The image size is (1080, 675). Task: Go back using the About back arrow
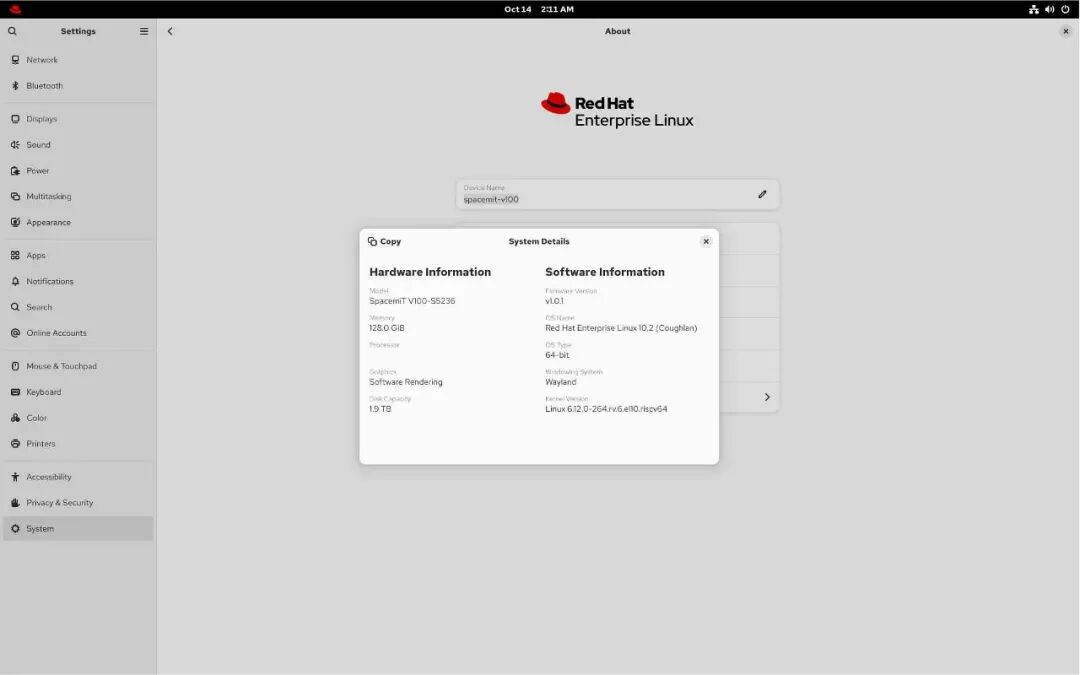coord(170,31)
